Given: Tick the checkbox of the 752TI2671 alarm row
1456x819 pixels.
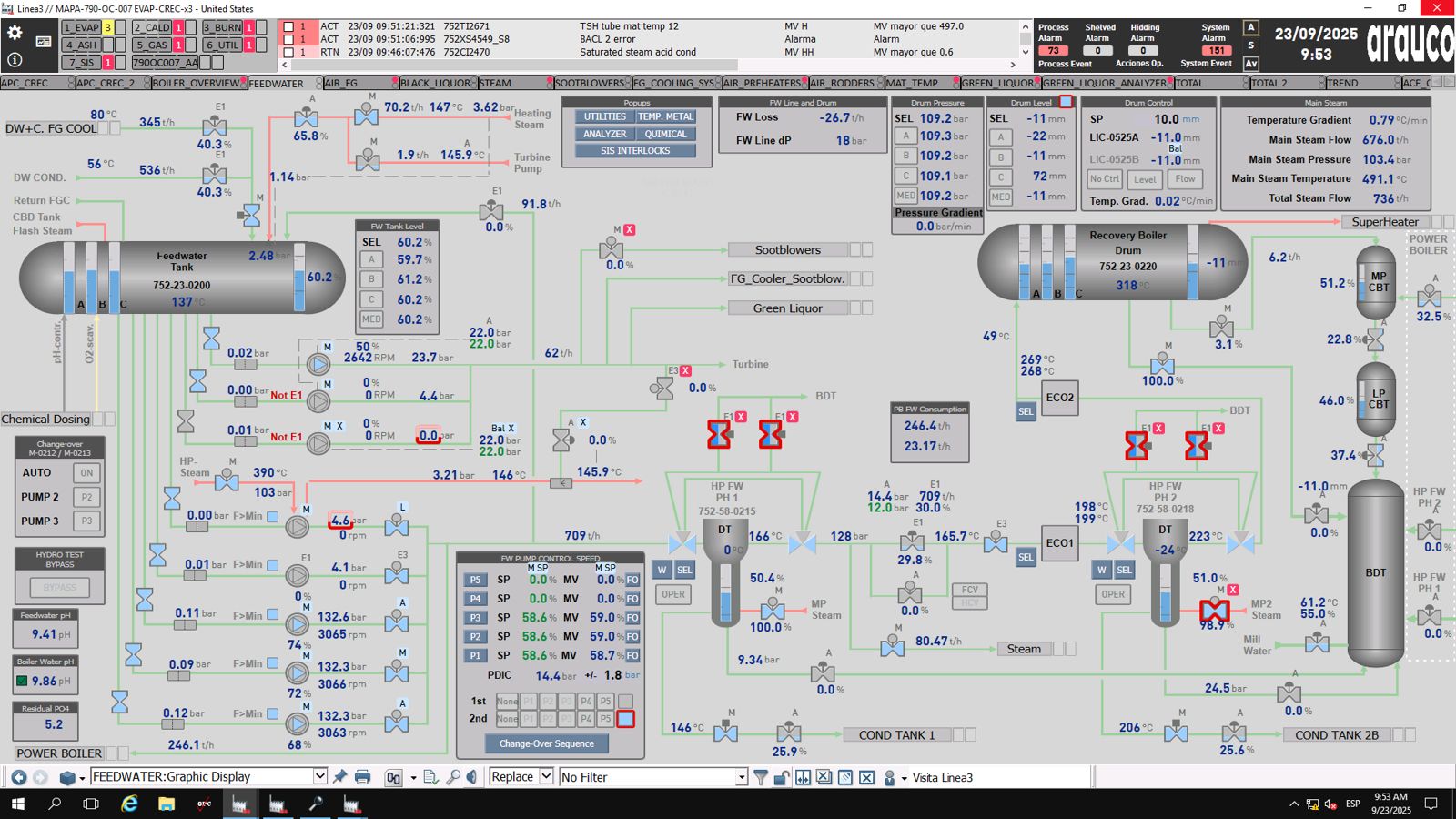Looking at the screenshot, I should [x=288, y=27].
